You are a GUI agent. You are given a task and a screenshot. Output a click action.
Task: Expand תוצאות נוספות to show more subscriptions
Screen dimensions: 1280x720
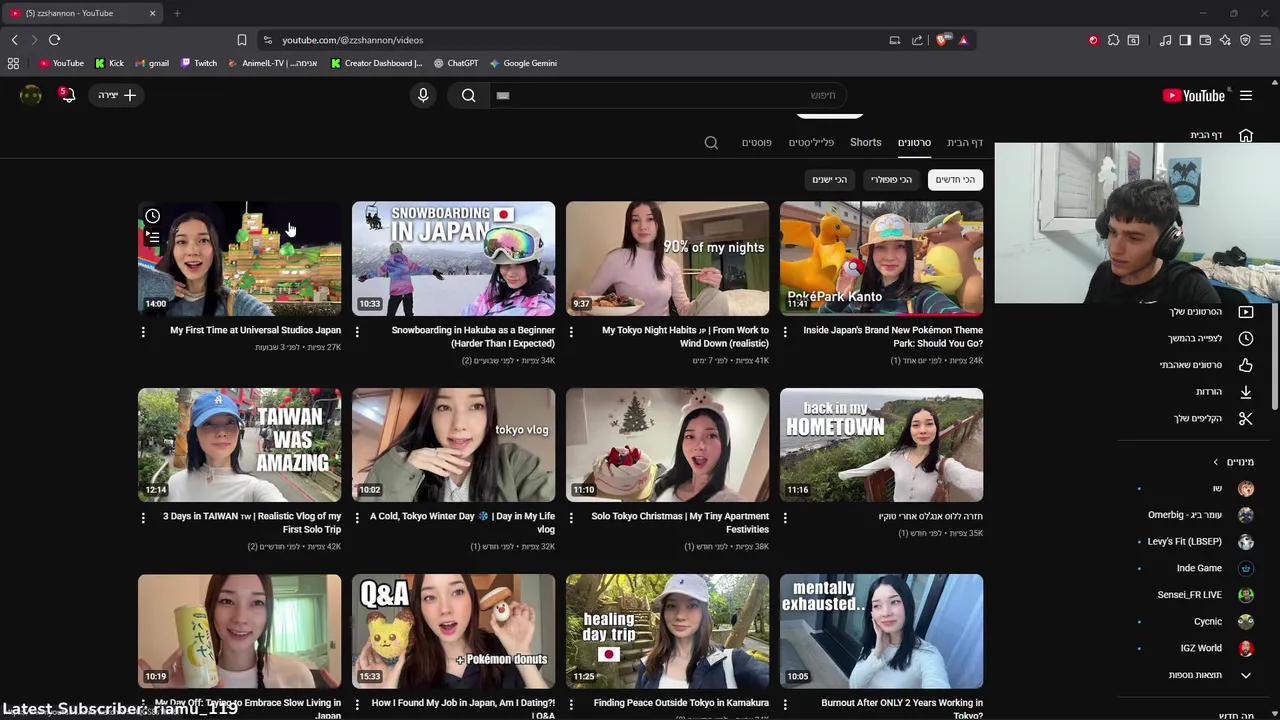[1211, 675]
